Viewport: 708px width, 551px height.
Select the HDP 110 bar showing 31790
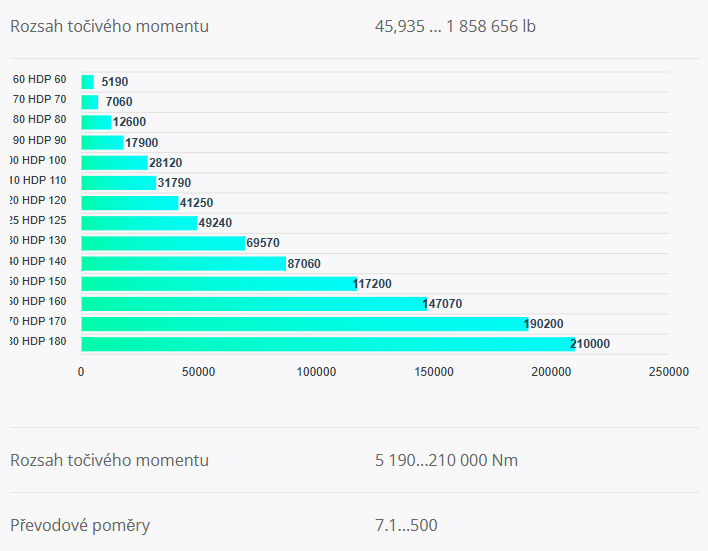pyautogui.click(x=119, y=182)
